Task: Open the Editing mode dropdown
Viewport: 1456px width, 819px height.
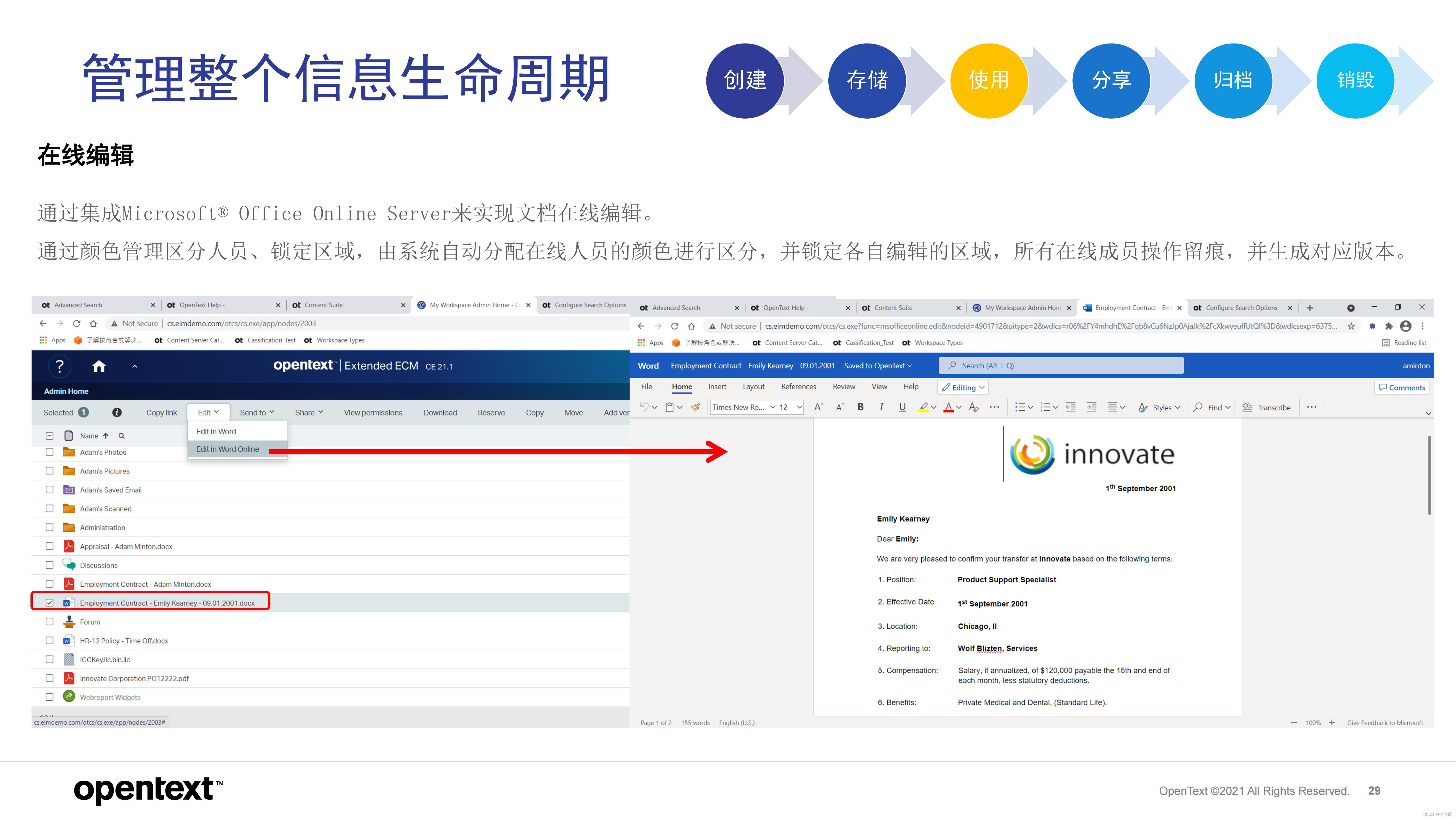Action: pos(963,388)
